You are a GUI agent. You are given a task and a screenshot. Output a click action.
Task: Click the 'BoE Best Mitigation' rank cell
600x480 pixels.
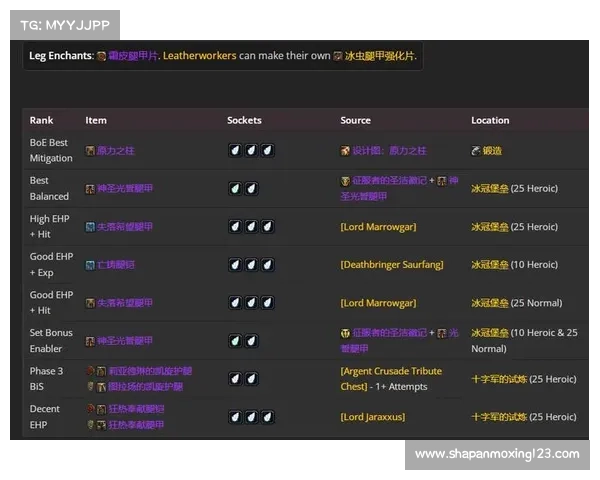coord(51,150)
